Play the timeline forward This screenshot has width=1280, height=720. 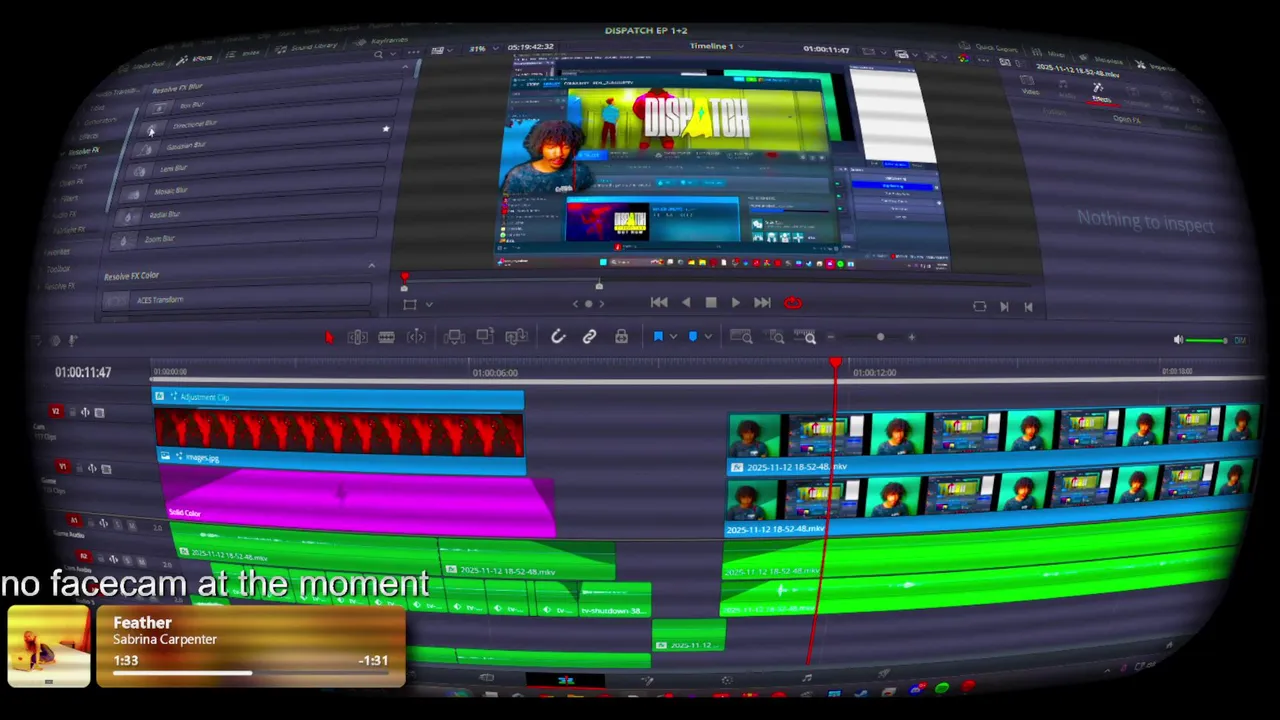736,303
